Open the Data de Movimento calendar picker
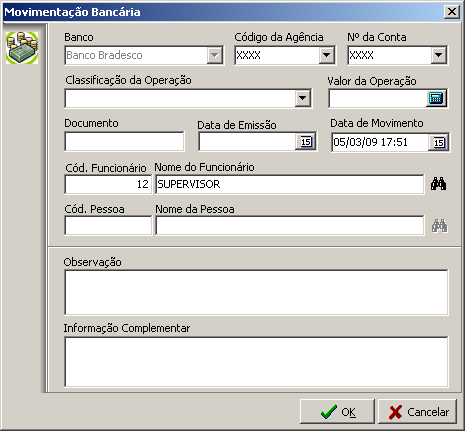465x431 pixels. pyautogui.click(x=438, y=143)
